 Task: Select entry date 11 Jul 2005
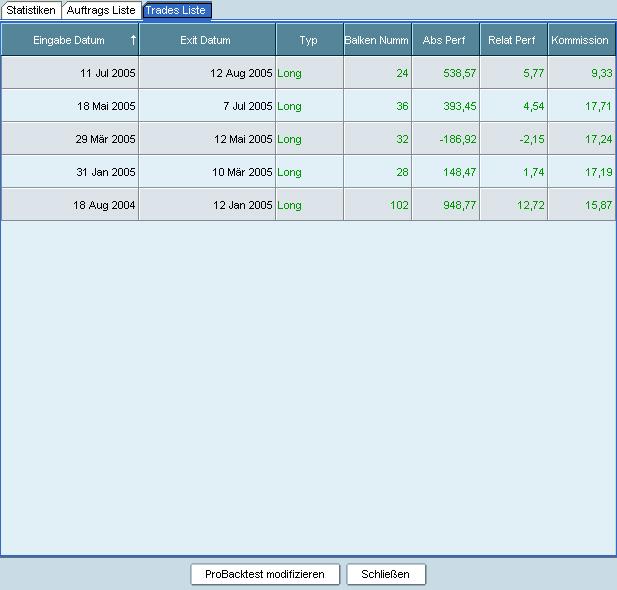click(107, 73)
